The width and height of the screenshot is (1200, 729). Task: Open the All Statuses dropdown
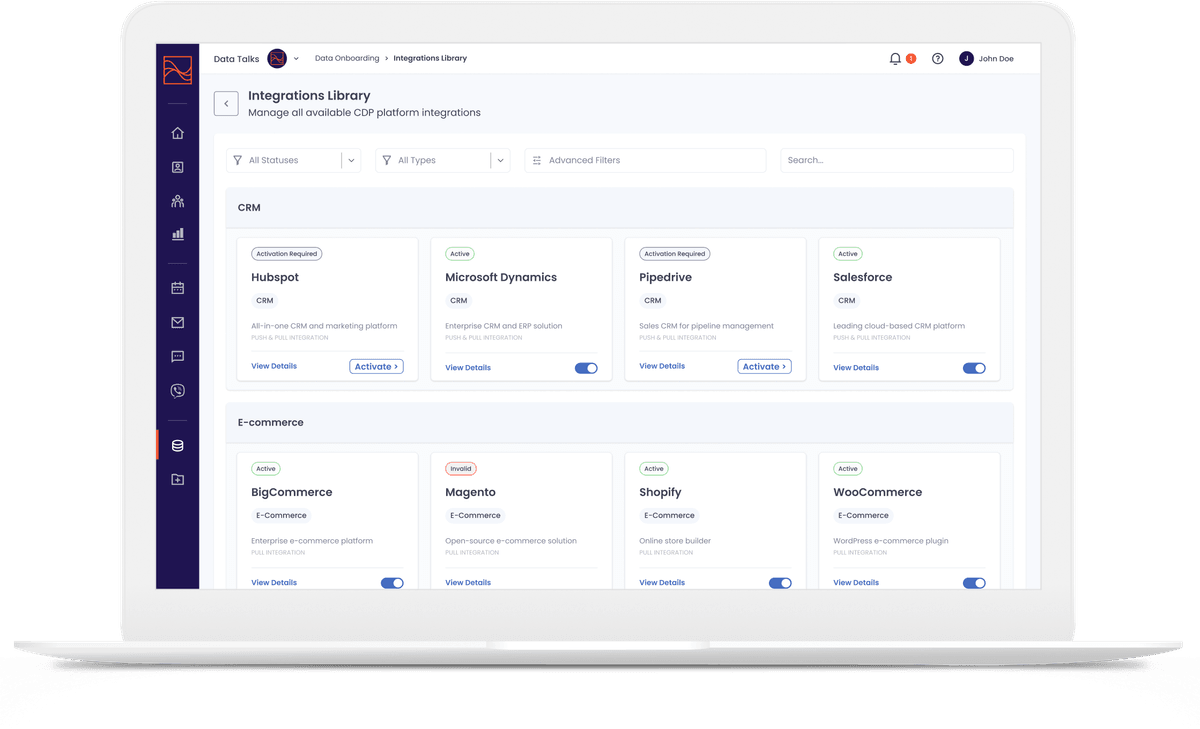point(293,160)
